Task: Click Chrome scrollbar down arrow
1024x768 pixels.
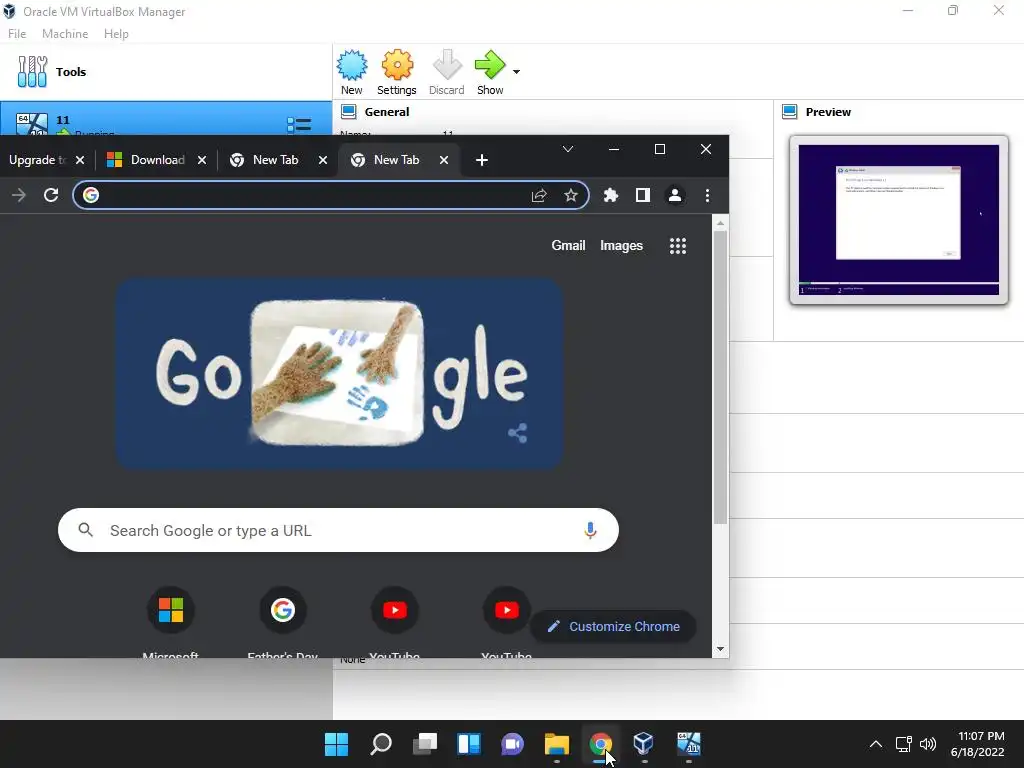Action: [x=720, y=648]
